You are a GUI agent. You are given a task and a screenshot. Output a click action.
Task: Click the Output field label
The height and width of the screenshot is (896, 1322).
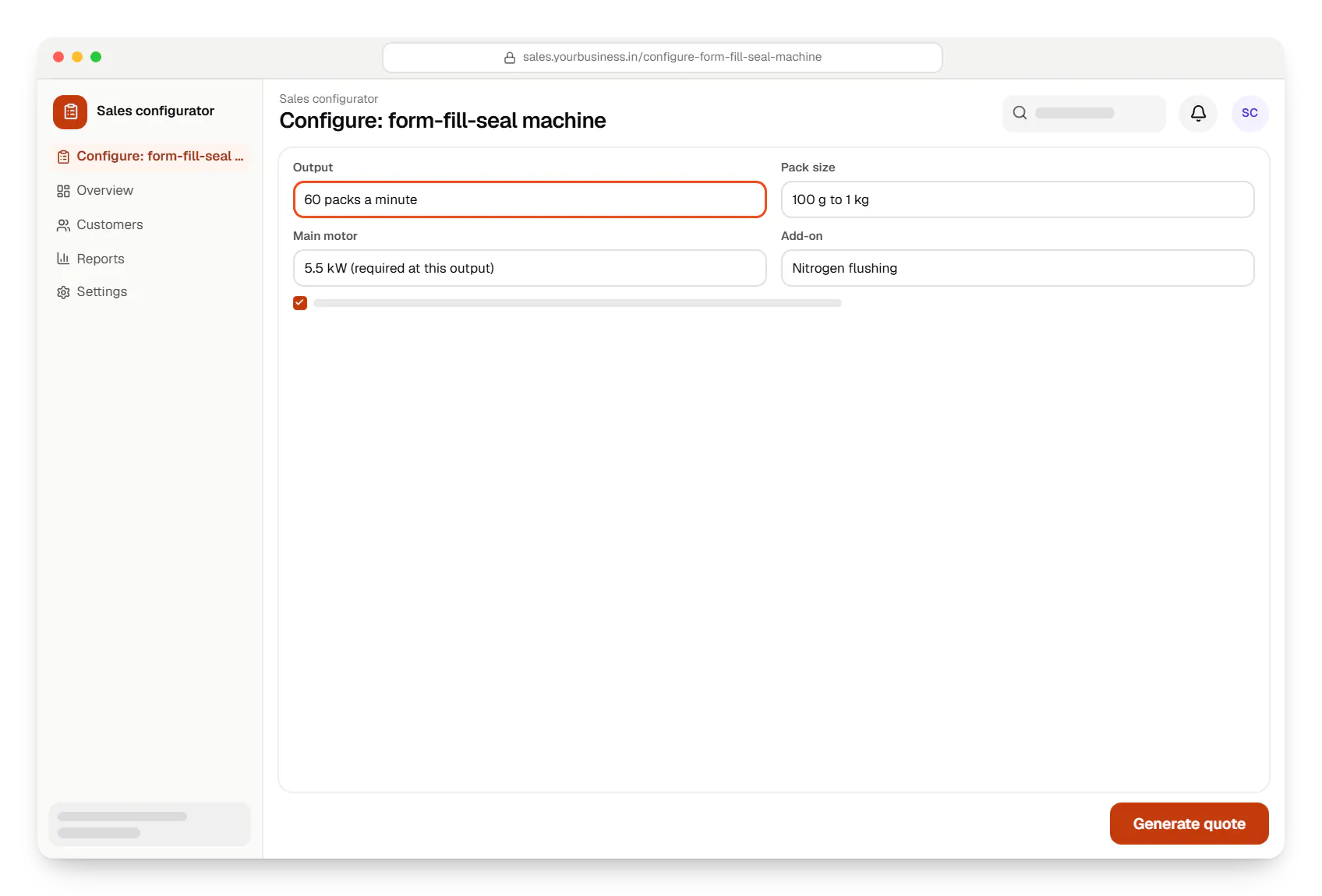(x=313, y=168)
